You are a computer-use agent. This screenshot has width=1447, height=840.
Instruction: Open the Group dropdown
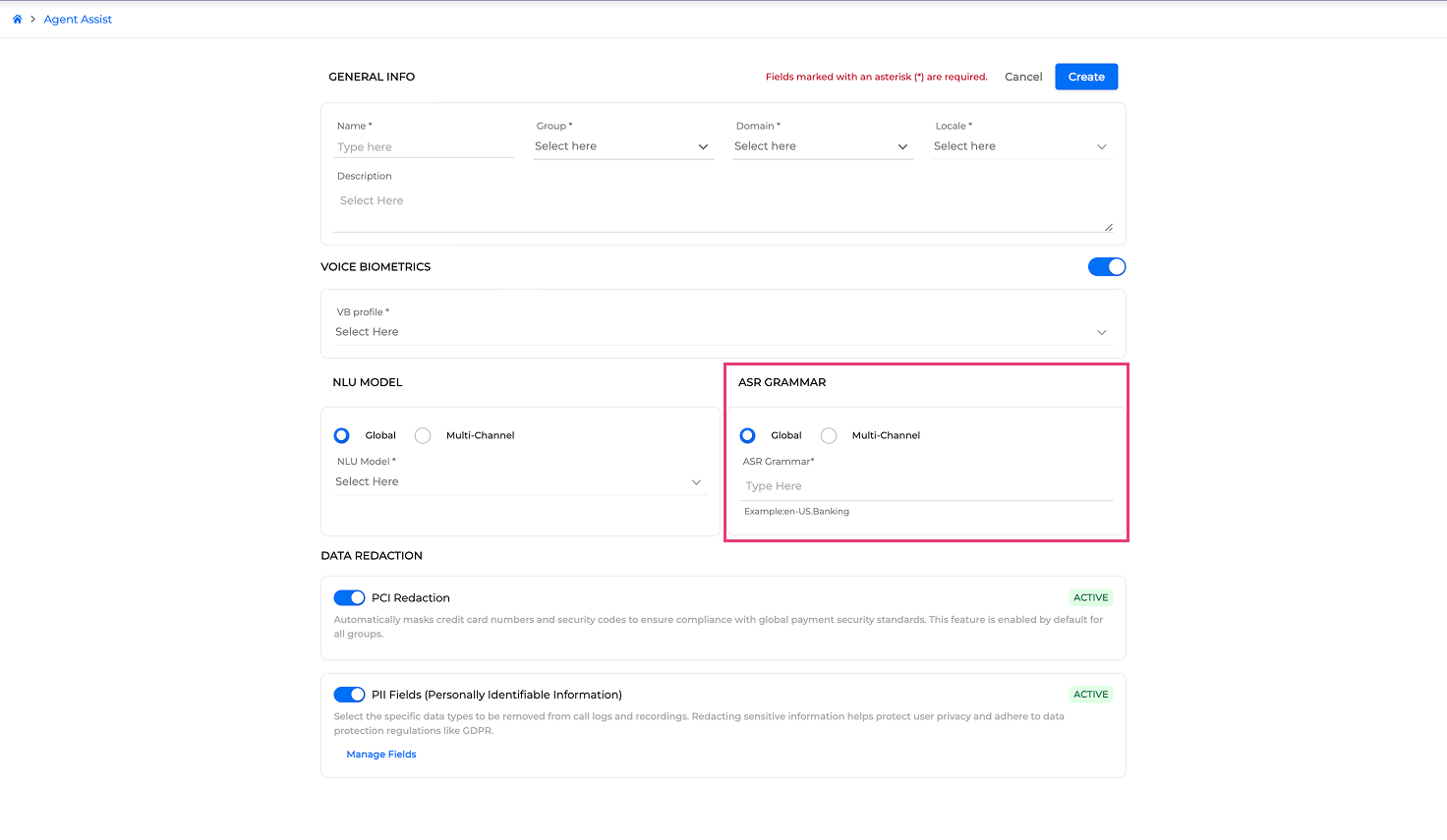click(x=623, y=146)
